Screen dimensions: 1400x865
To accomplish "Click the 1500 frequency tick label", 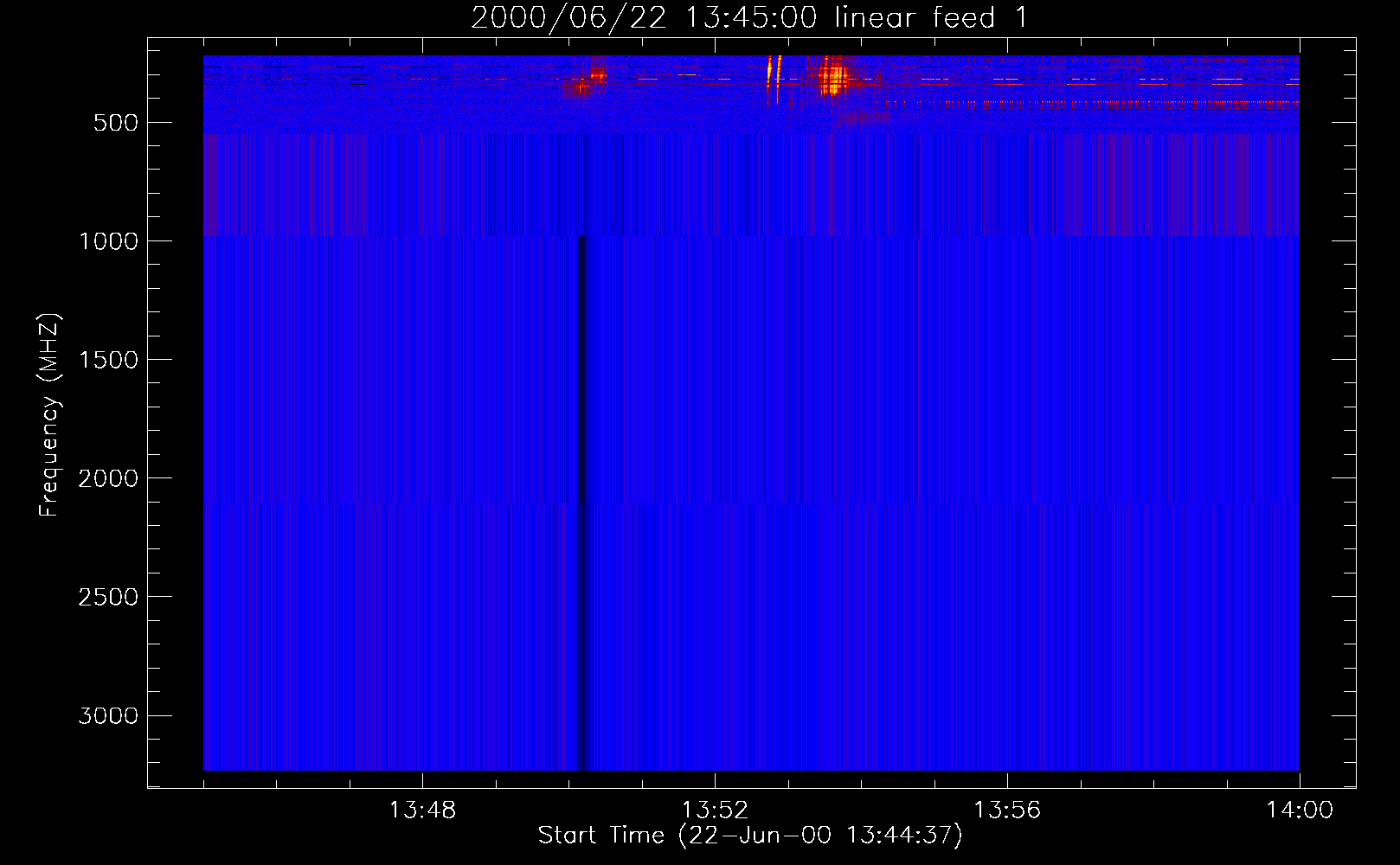I will [108, 360].
